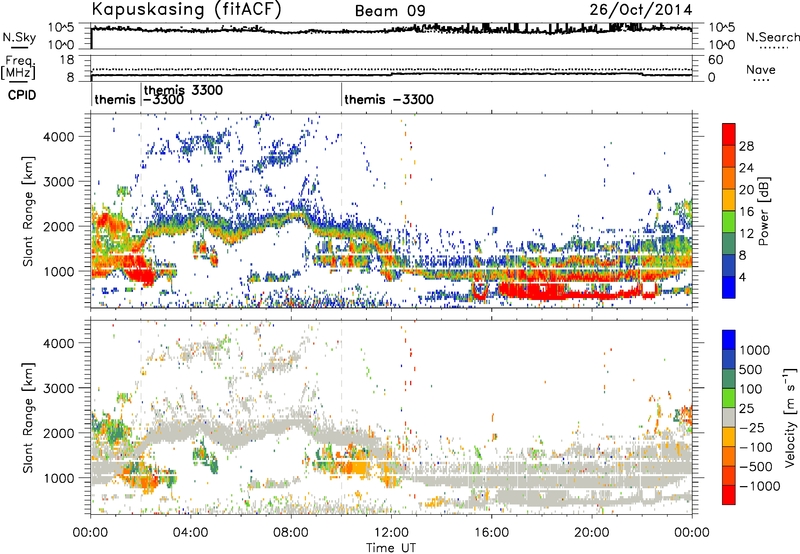Click the 4 label on Power colorbar

coord(742,278)
